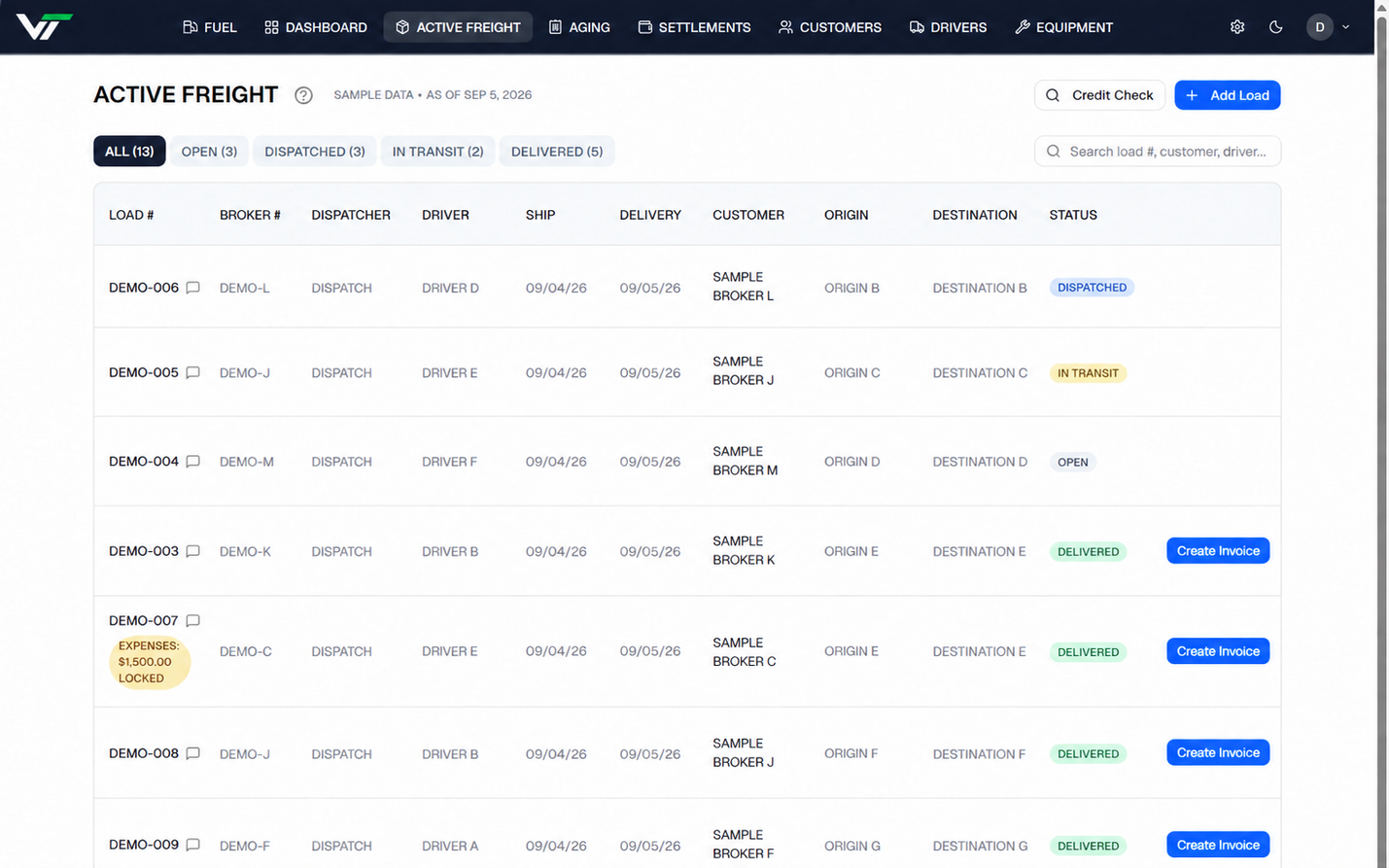Select Active Freight in navigation
Screen dimensions: 1389x868
[x=458, y=27]
